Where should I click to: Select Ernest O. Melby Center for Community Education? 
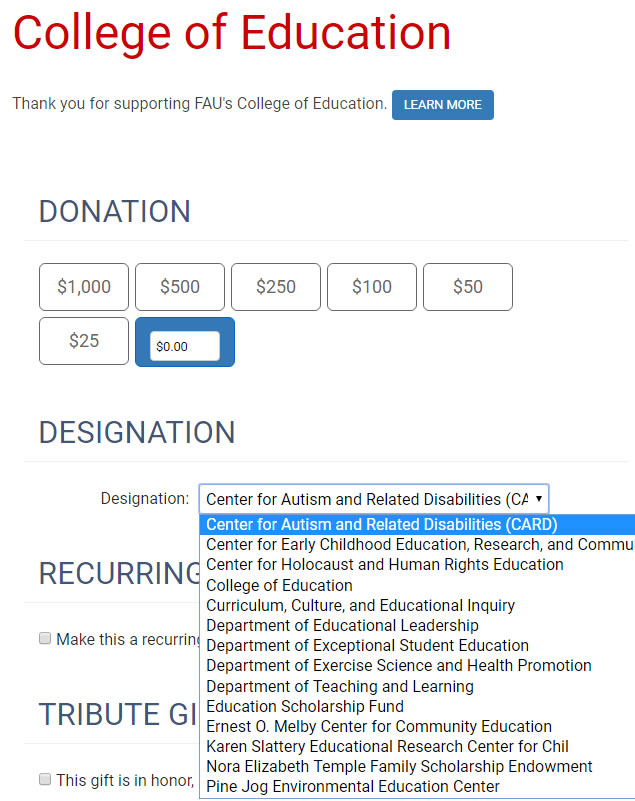coord(379,726)
